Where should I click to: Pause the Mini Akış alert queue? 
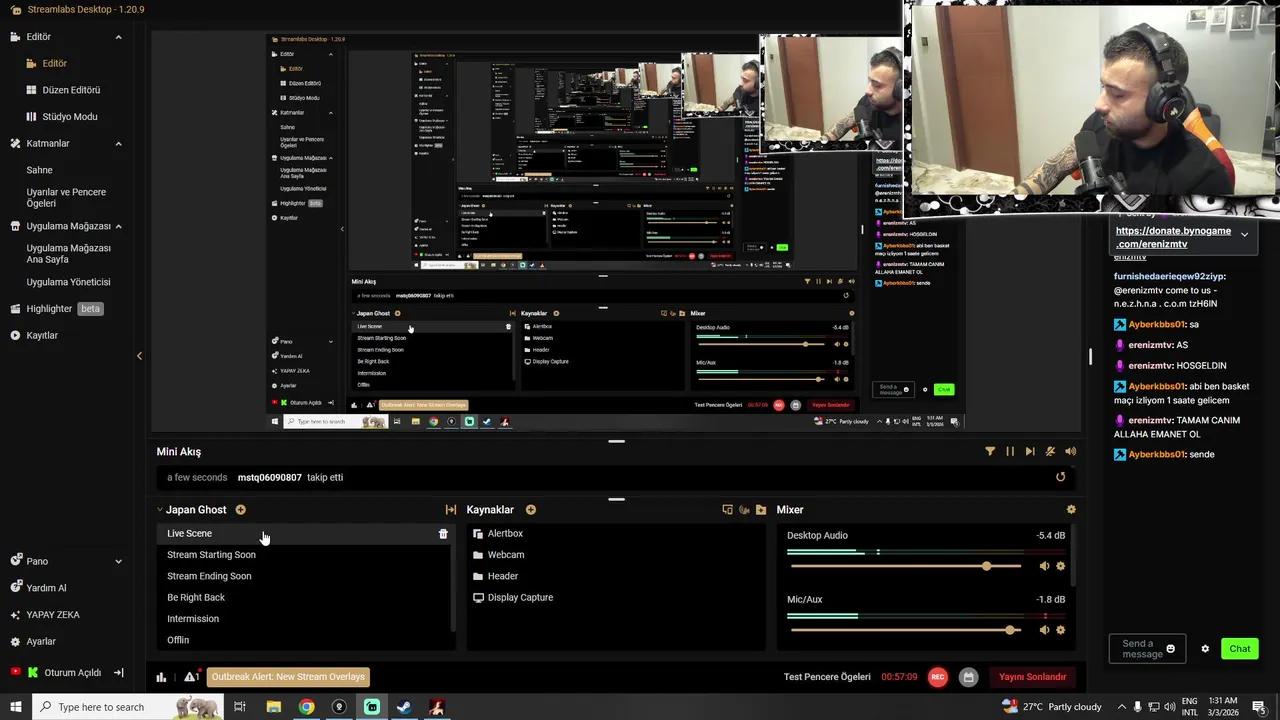pos(1010,452)
